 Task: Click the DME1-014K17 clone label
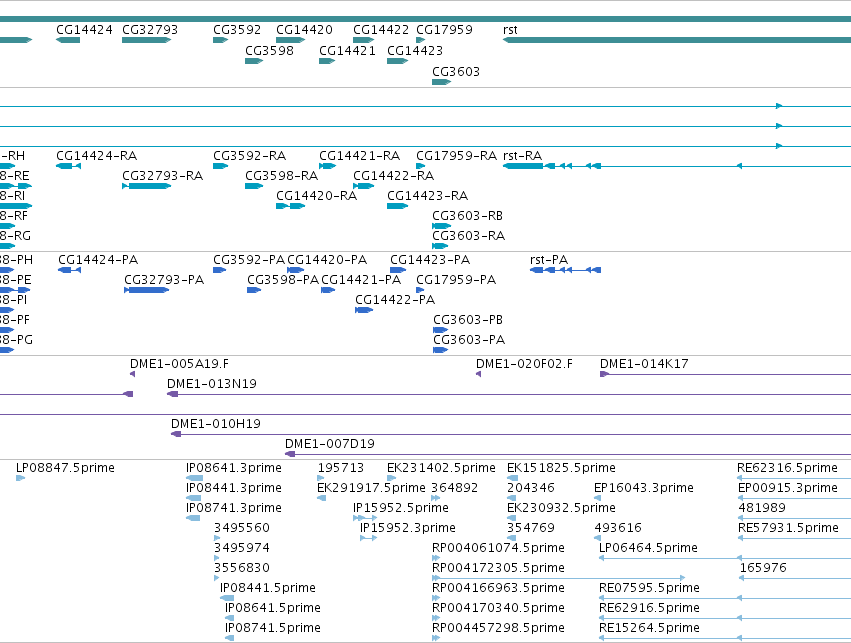644,364
